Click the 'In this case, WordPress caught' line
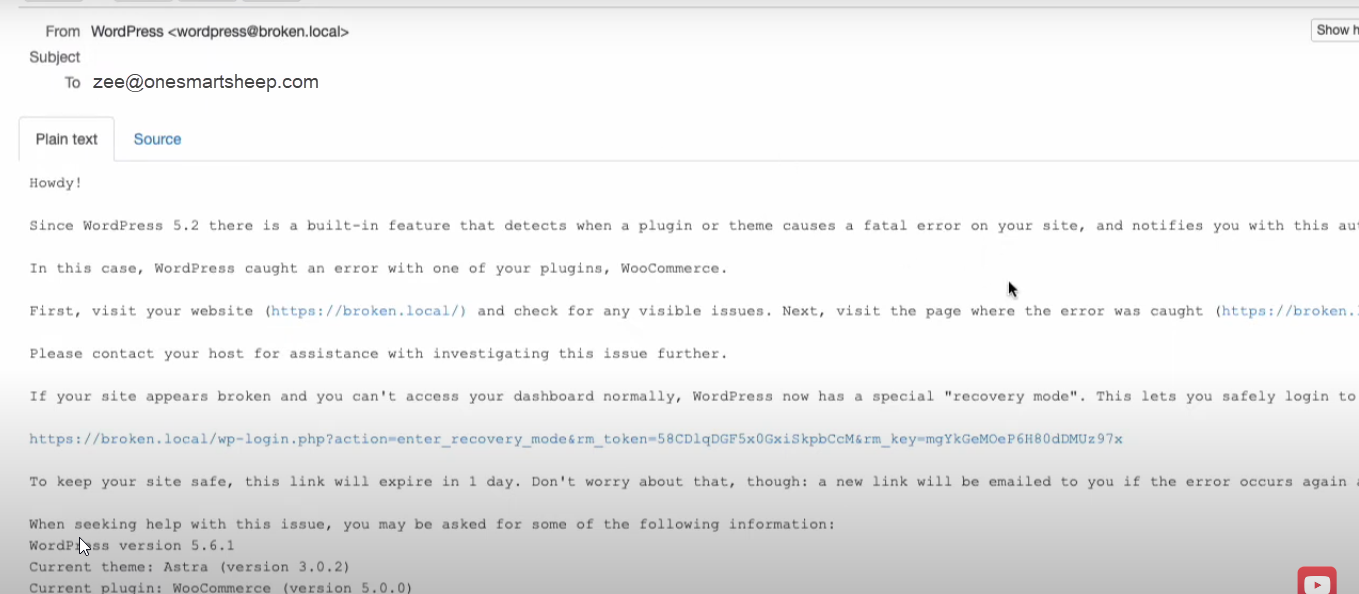 [x=378, y=268]
